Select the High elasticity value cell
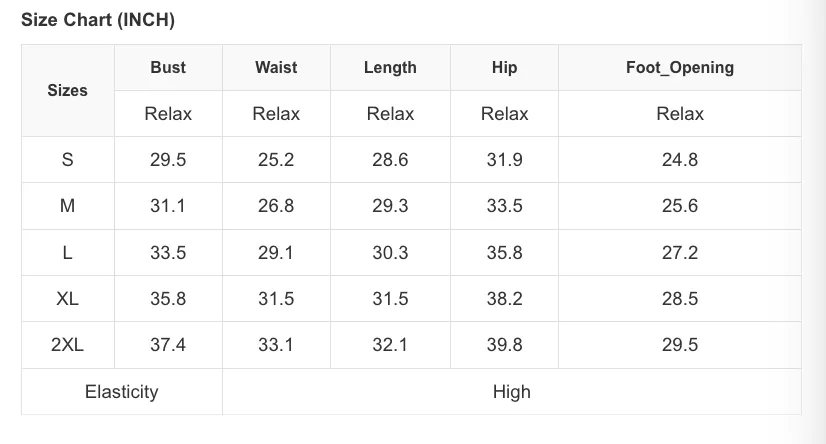The height and width of the screenshot is (444, 826). click(x=512, y=392)
